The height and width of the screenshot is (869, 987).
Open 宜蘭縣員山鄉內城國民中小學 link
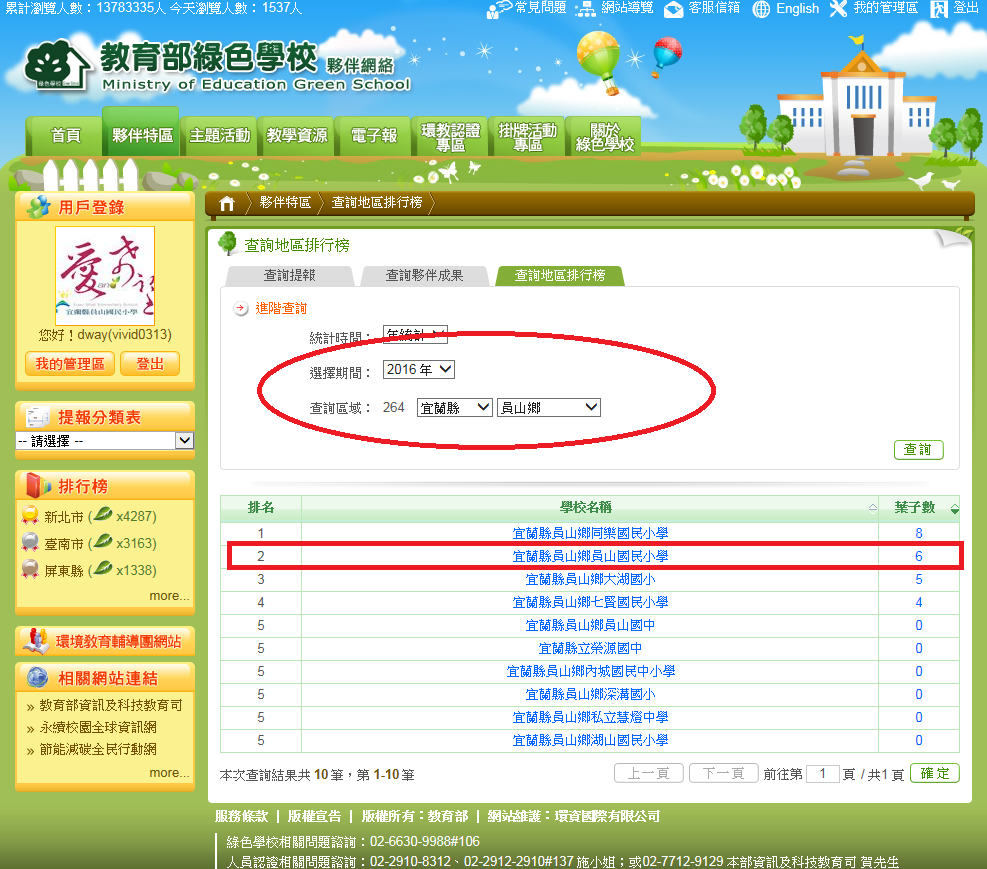[590, 671]
